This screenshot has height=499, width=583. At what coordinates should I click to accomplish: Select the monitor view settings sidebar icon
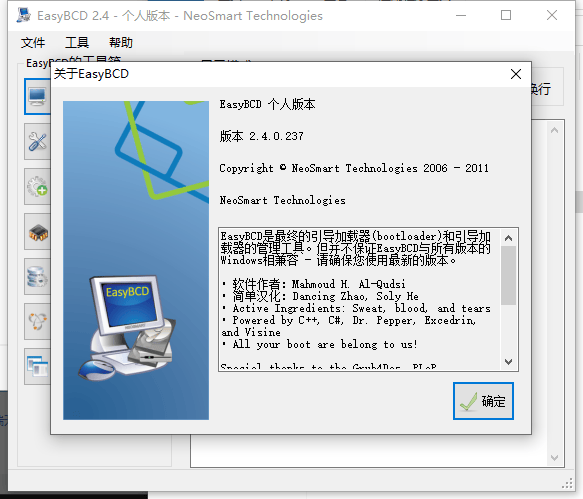pos(38,96)
